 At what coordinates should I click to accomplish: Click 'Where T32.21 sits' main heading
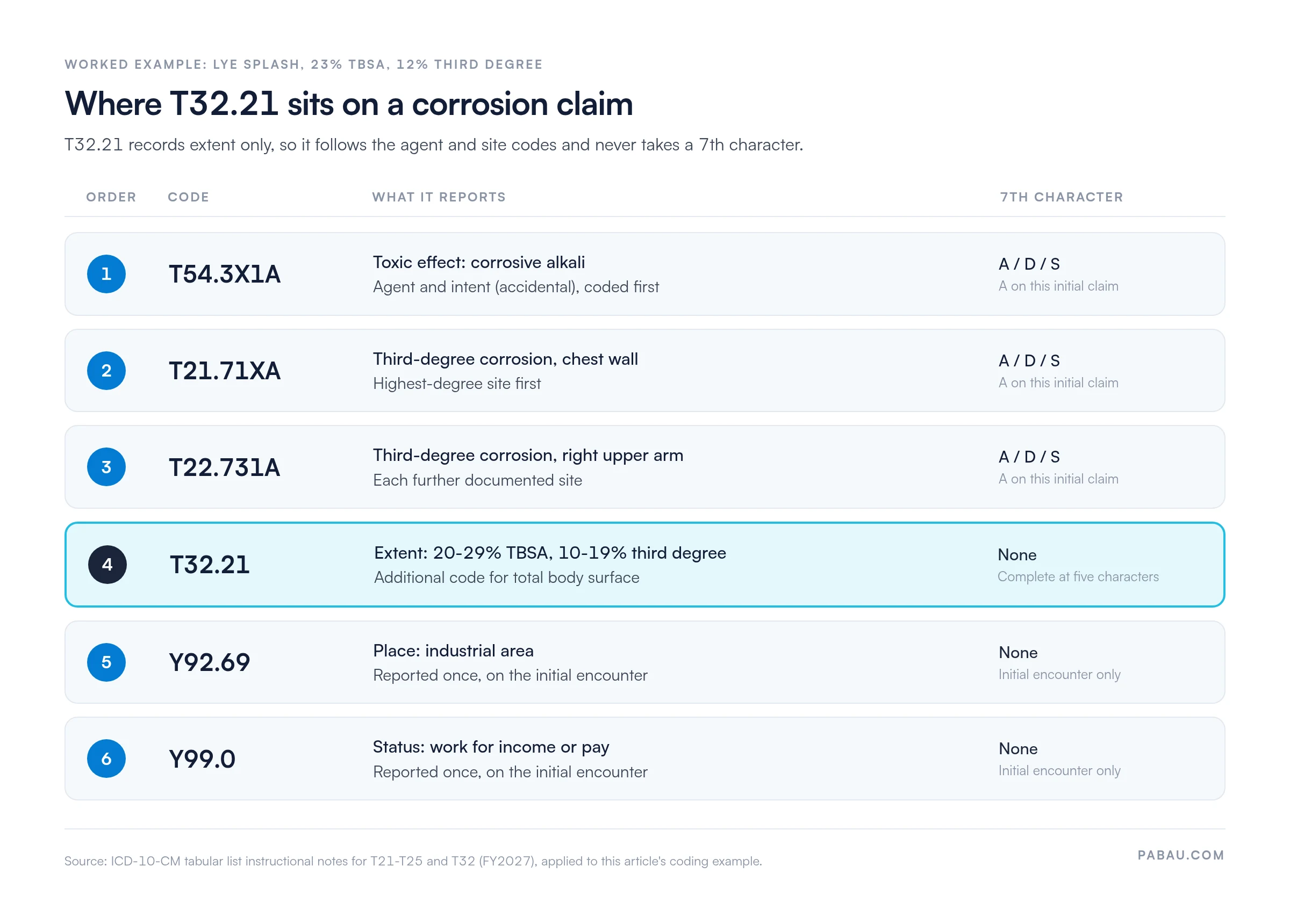click(349, 104)
